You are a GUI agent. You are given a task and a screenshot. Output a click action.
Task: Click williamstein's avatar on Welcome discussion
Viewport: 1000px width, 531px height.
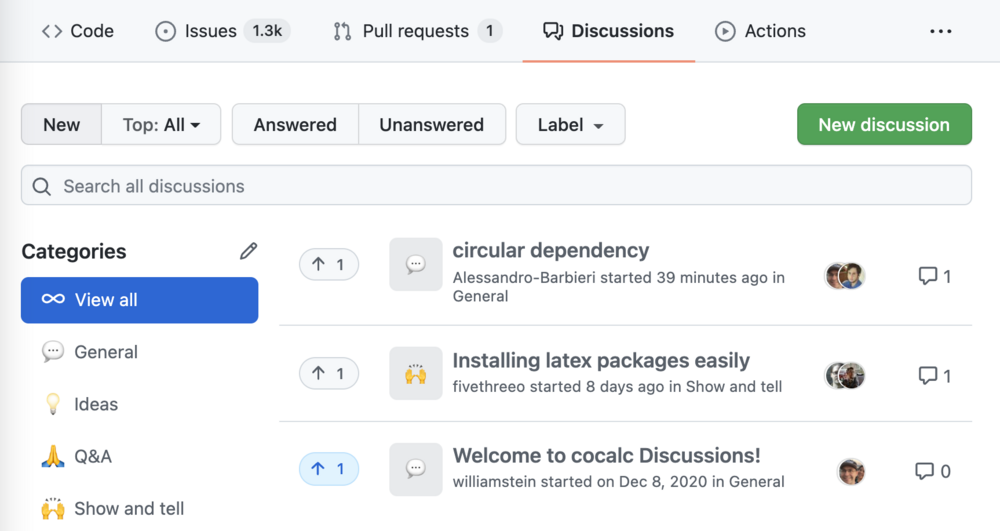851,471
